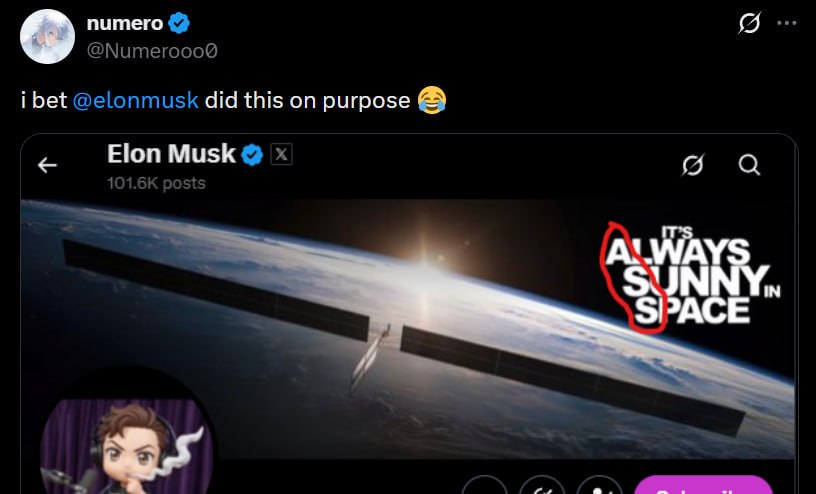Click the 101.6K posts count
Image resolution: width=816 pixels, height=494 pixels.
point(156,183)
